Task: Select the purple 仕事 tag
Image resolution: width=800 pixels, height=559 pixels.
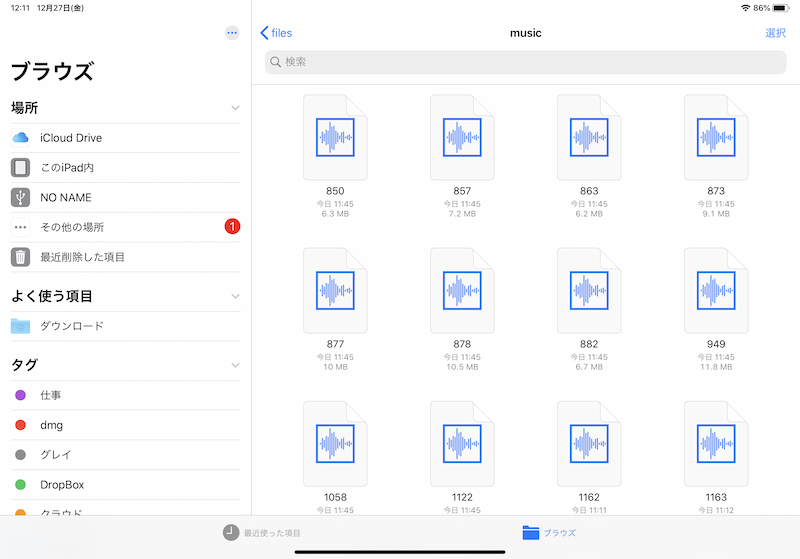Action: point(50,395)
